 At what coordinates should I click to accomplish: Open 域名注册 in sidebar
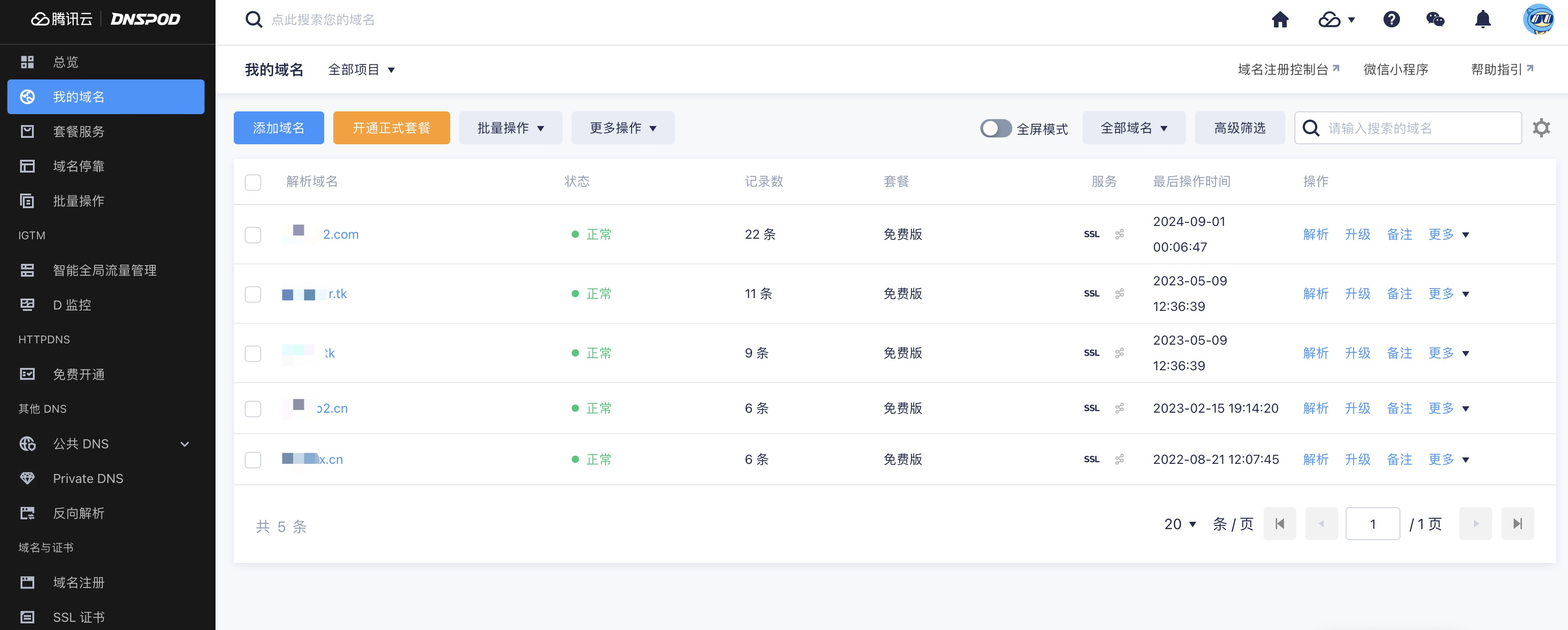point(106,583)
